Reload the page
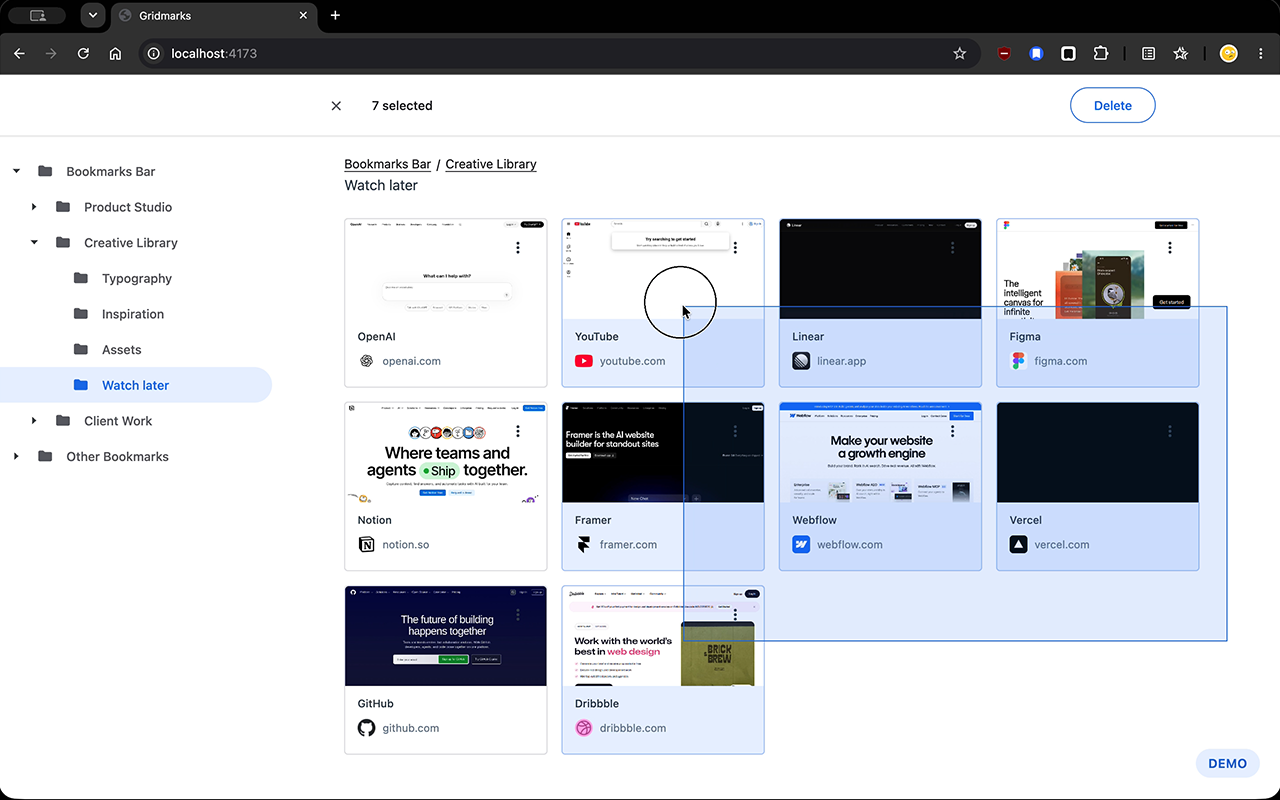 click(x=83, y=54)
